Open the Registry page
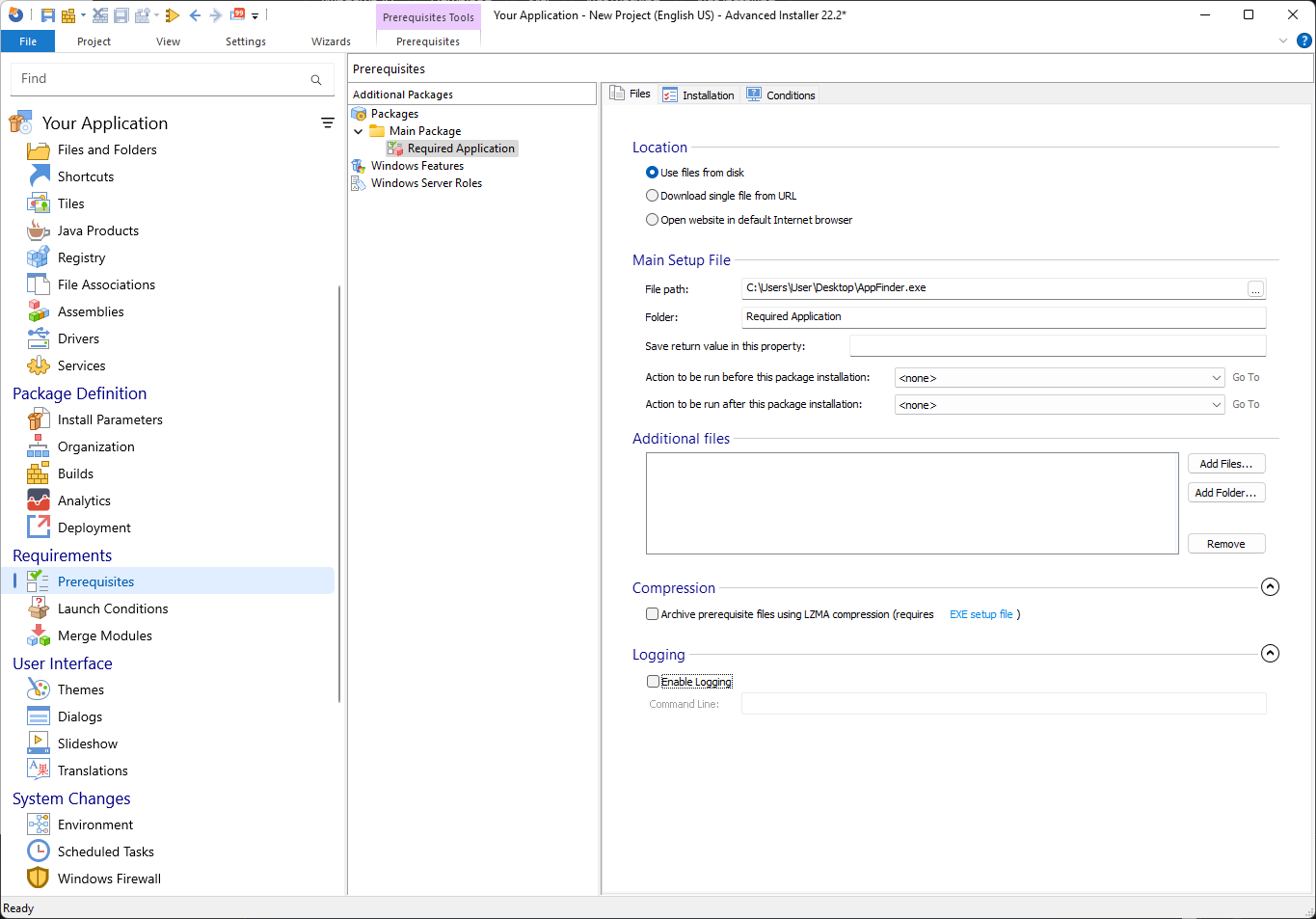The height and width of the screenshot is (919, 1316). pos(81,257)
